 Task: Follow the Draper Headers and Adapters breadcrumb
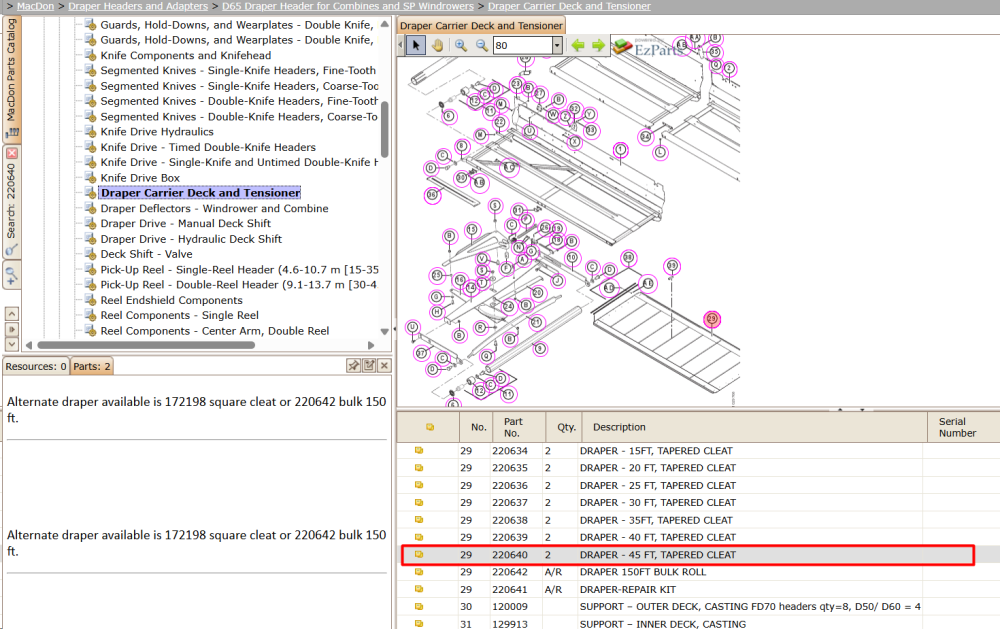(138, 6)
